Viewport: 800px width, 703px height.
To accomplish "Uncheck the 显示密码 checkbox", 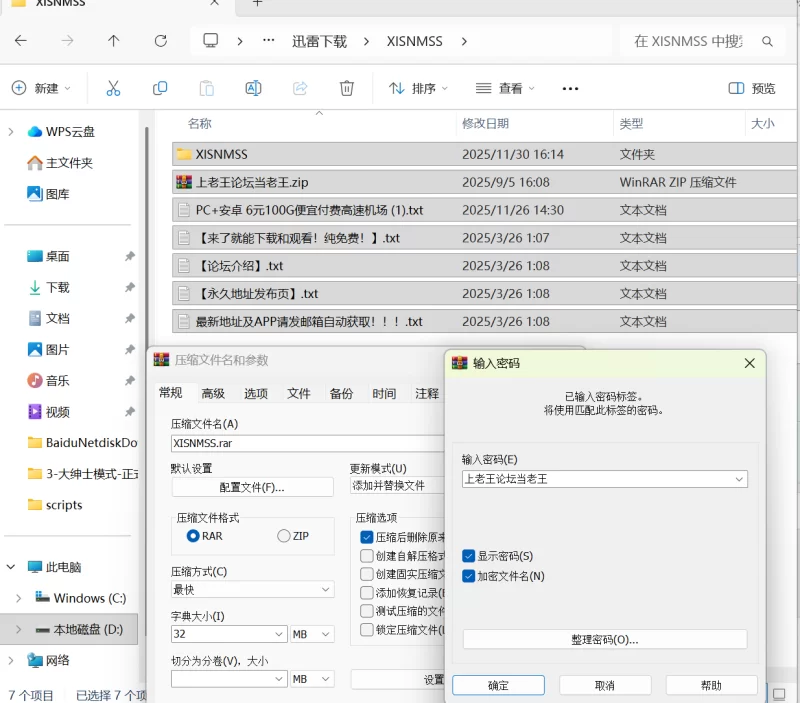I will coord(469,556).
